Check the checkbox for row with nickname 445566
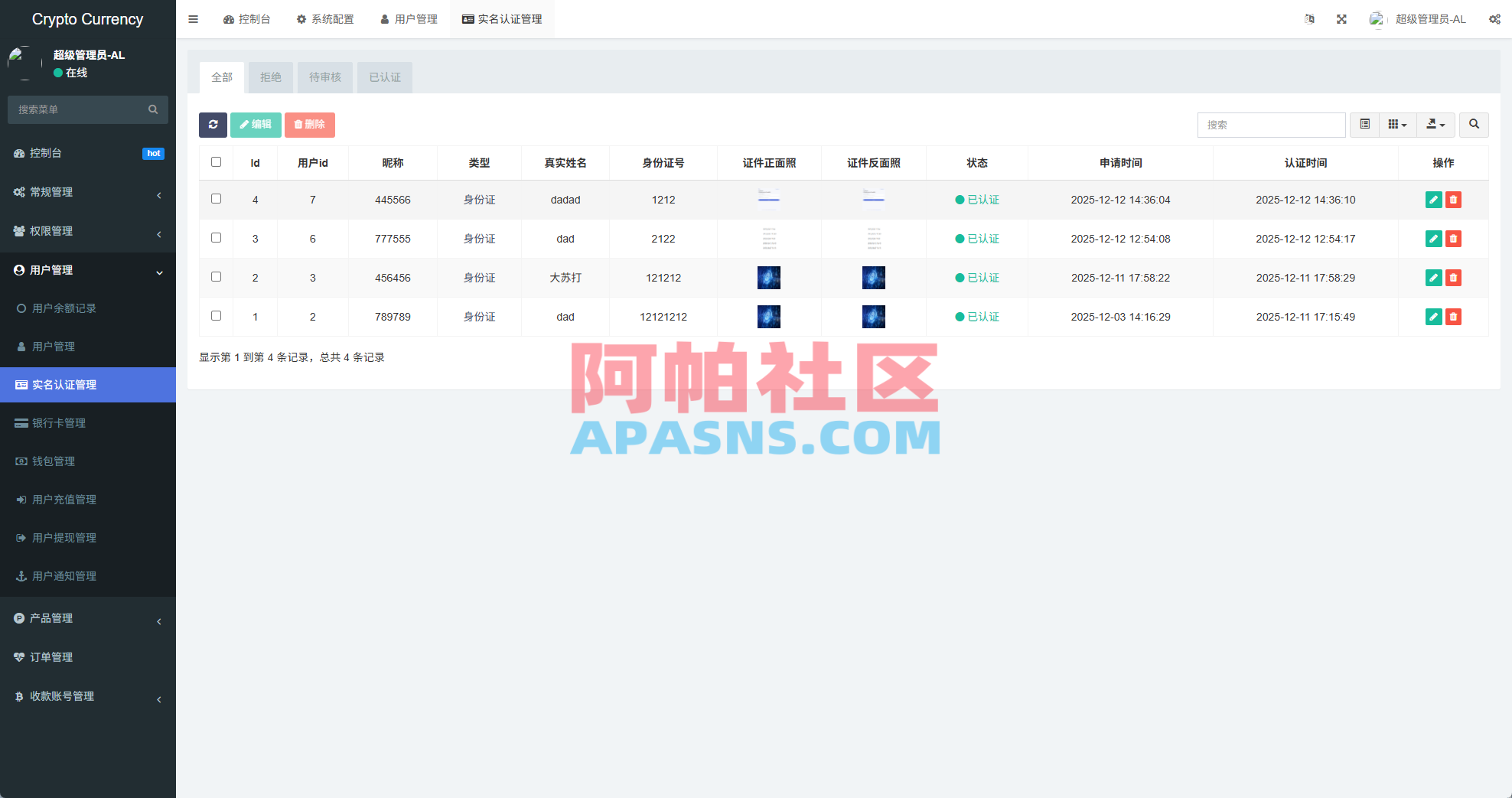The width and height of the screenshot is (1512, 798). [x=216, y=199]
